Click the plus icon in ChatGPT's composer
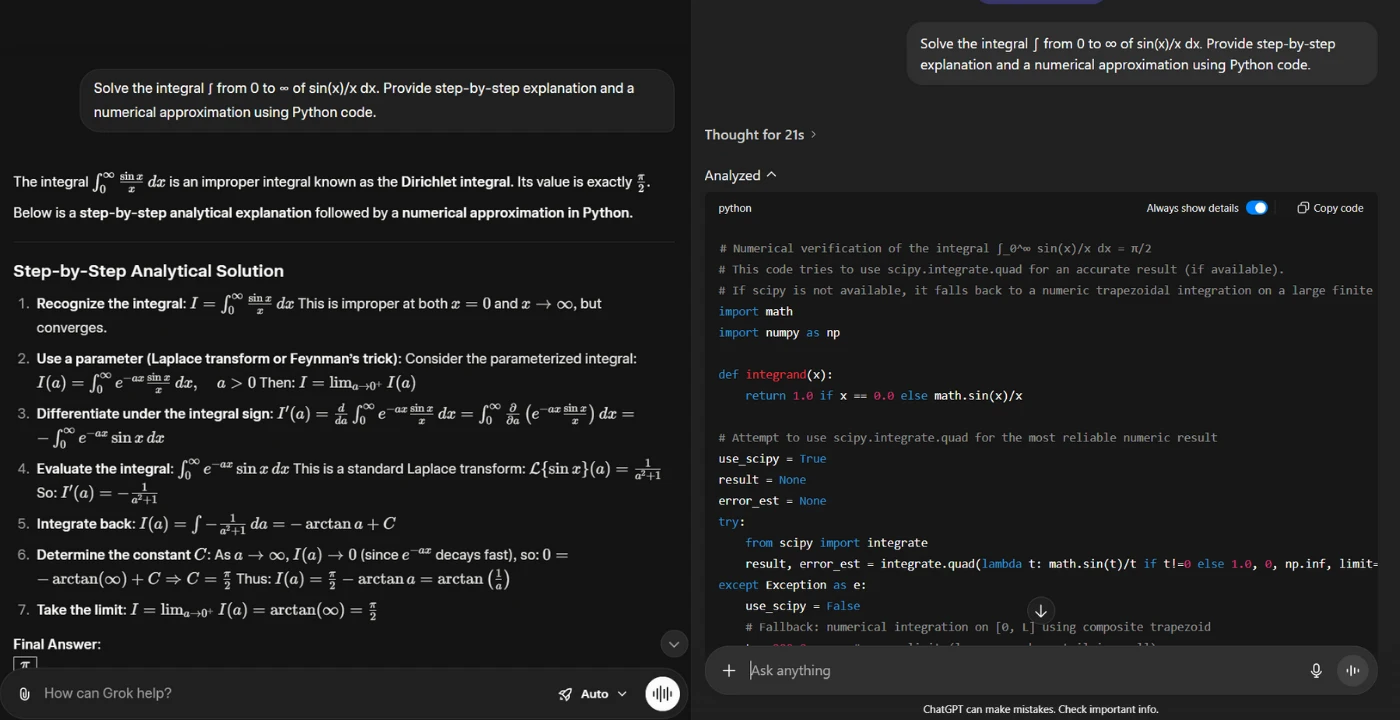Image resolution: width=1400 pixels, height=720 pixels. tap(728, 670)
